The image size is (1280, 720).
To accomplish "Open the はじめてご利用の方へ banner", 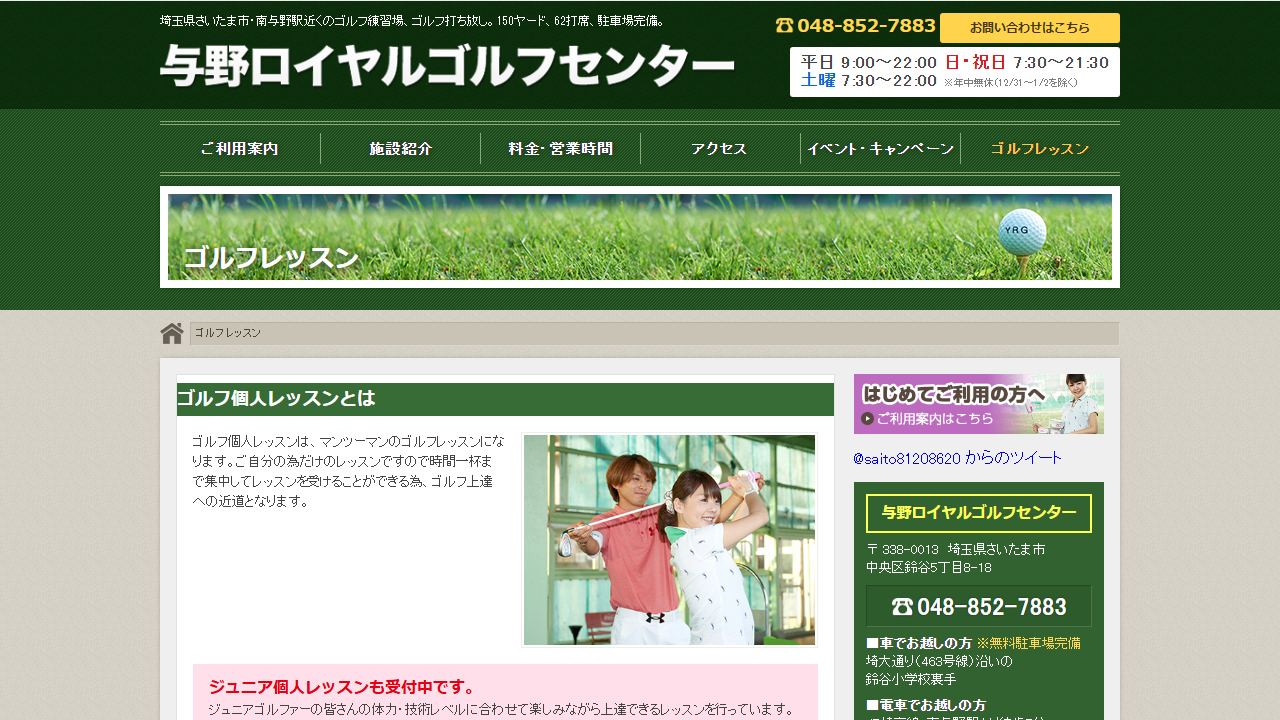I will tap(979, 404).
